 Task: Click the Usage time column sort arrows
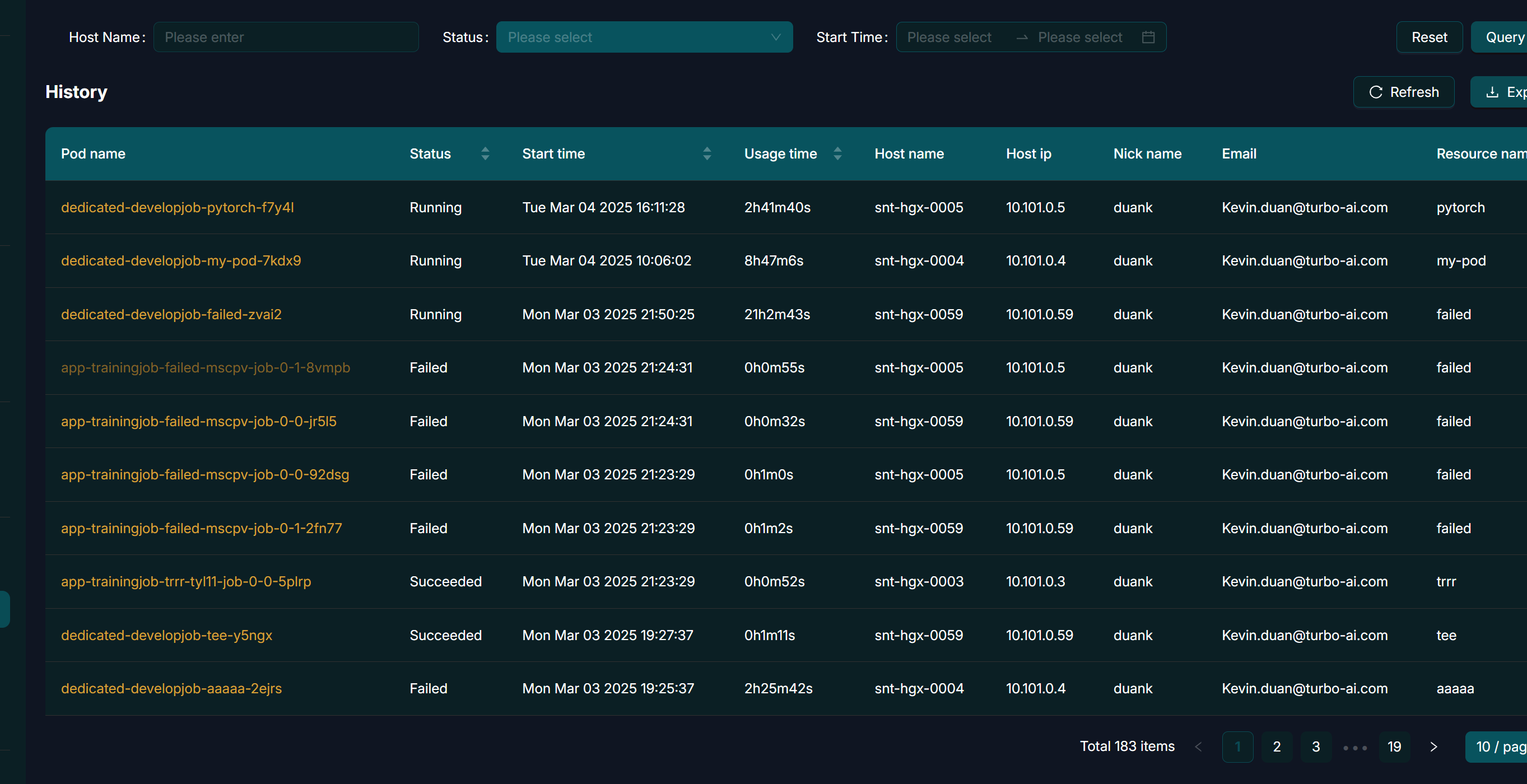tap(837, 153)
